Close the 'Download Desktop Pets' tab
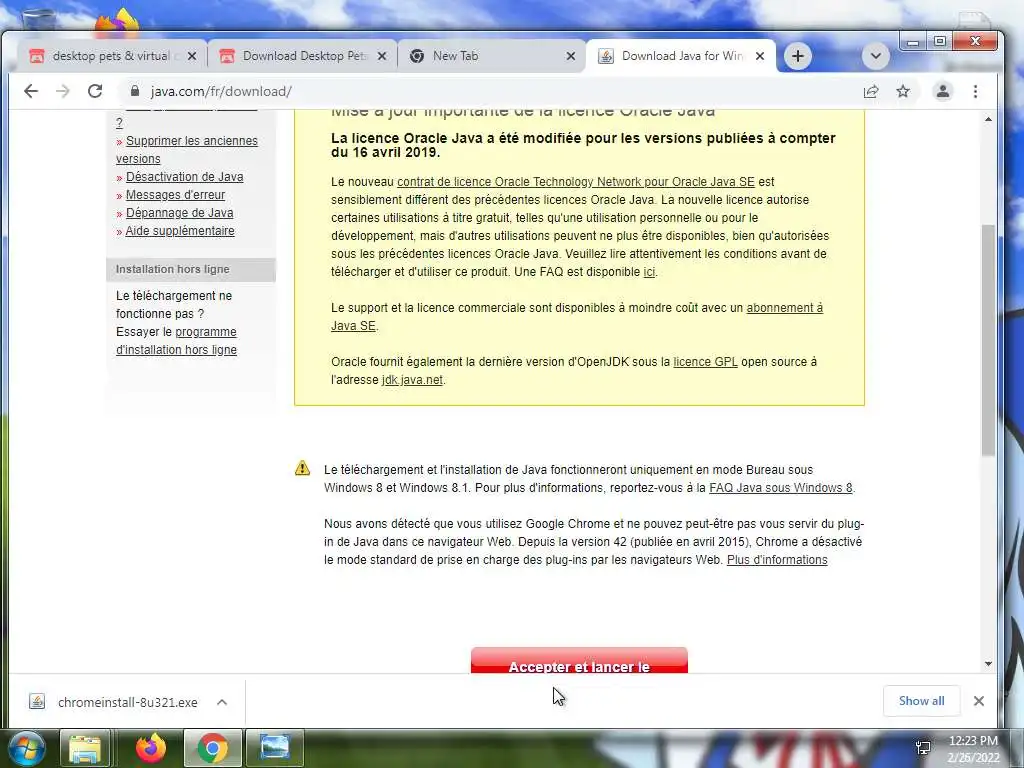This screenshot has height=768, width=1024. point(382,56)
